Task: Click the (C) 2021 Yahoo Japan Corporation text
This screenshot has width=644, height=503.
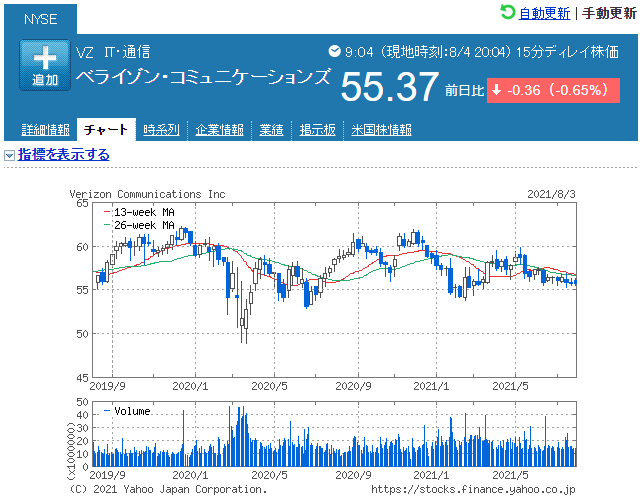Action: coord(168,489)
